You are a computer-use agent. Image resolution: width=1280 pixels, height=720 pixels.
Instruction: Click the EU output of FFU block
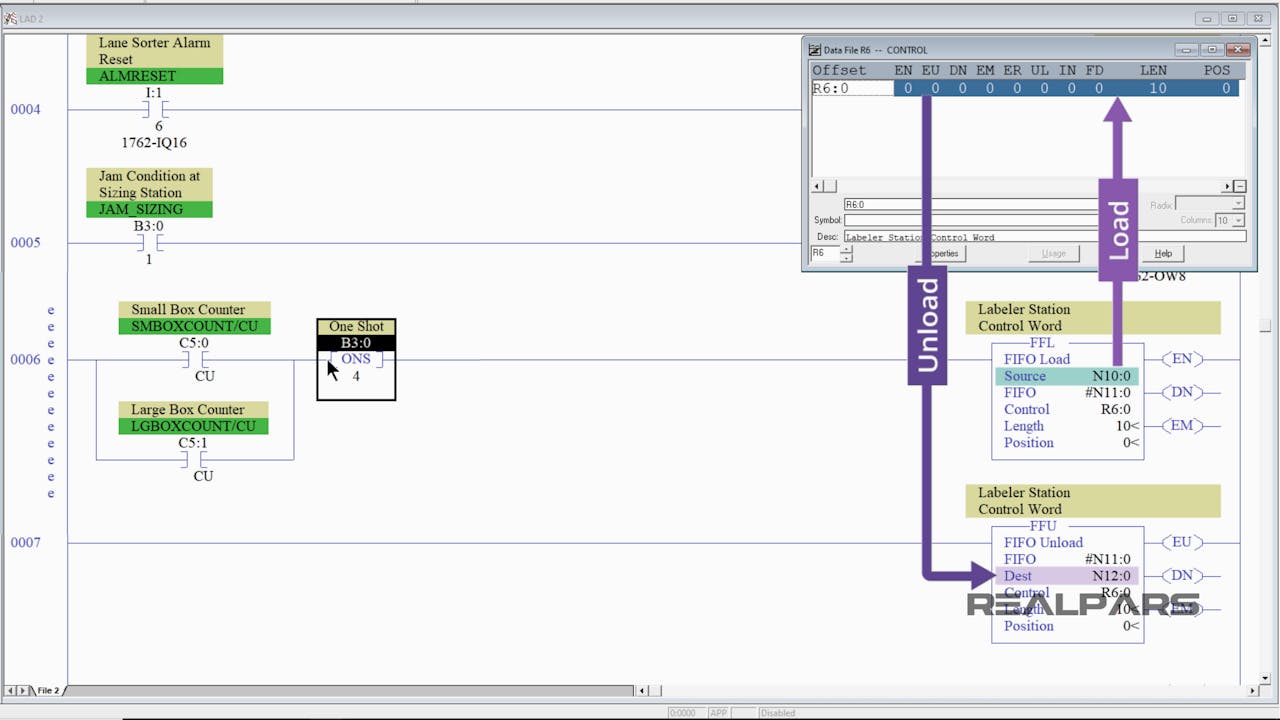tap(1182, 542)
